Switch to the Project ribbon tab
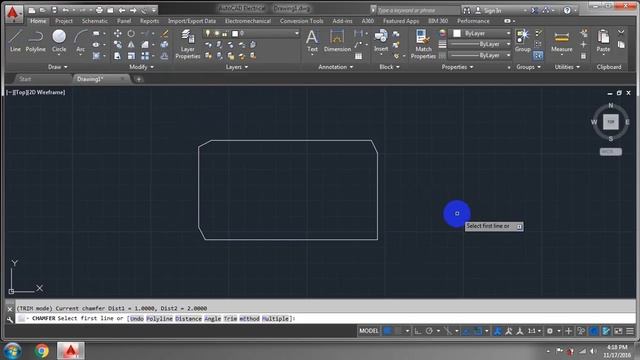Viewport: 640px width, 360px height. 64,21
